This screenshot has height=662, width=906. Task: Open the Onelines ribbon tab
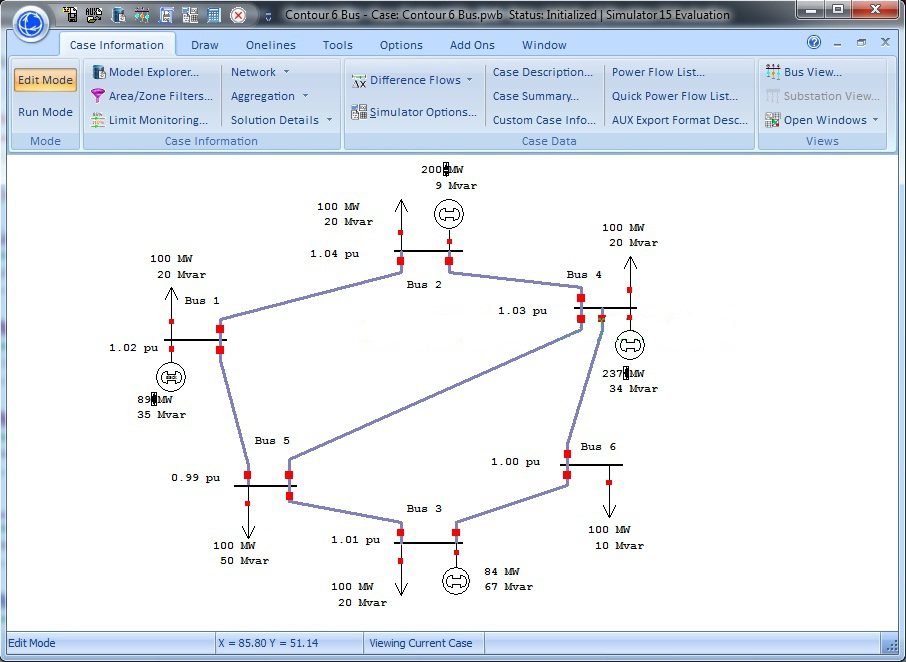pyautogui.click(x=271, y=45)
